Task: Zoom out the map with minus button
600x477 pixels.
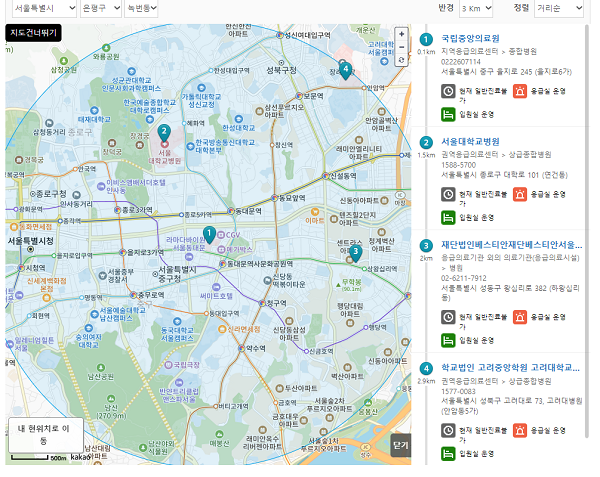Action: point(401,47)
